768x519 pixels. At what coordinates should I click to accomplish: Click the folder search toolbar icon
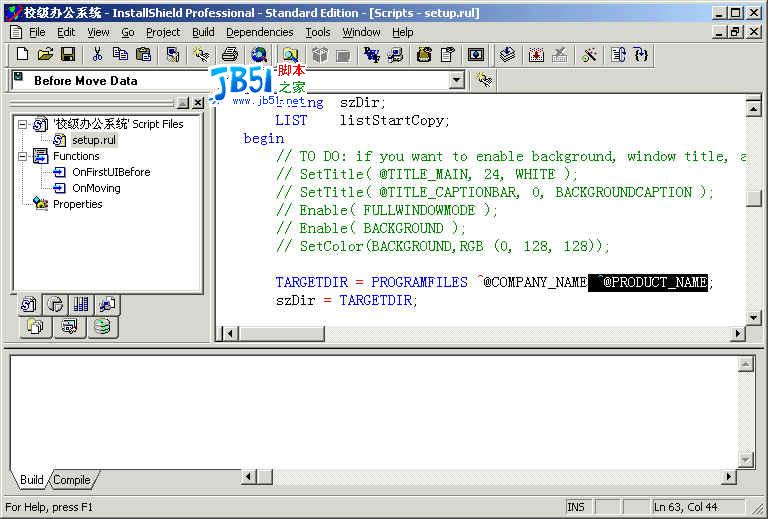pyautogui.click(x=290, y=54)
